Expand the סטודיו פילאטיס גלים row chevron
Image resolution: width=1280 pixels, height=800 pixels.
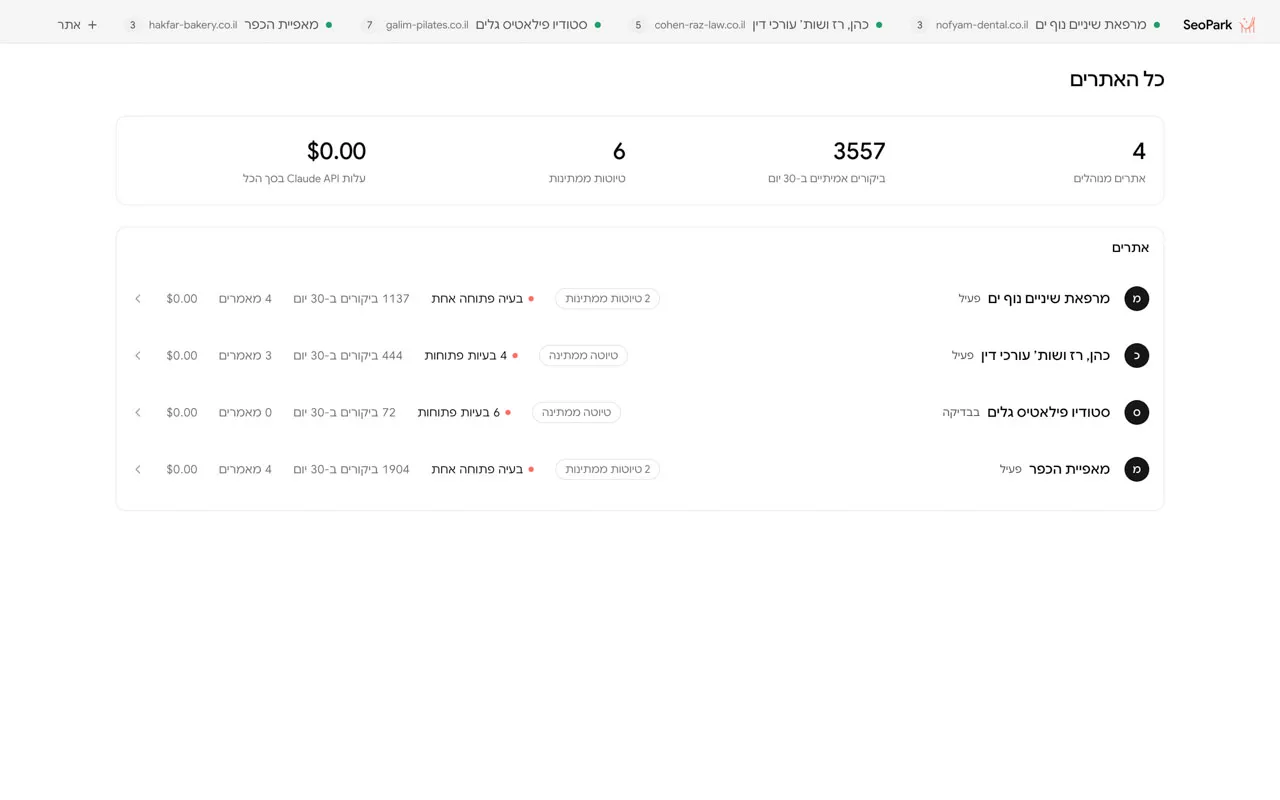tap(138, 412)
